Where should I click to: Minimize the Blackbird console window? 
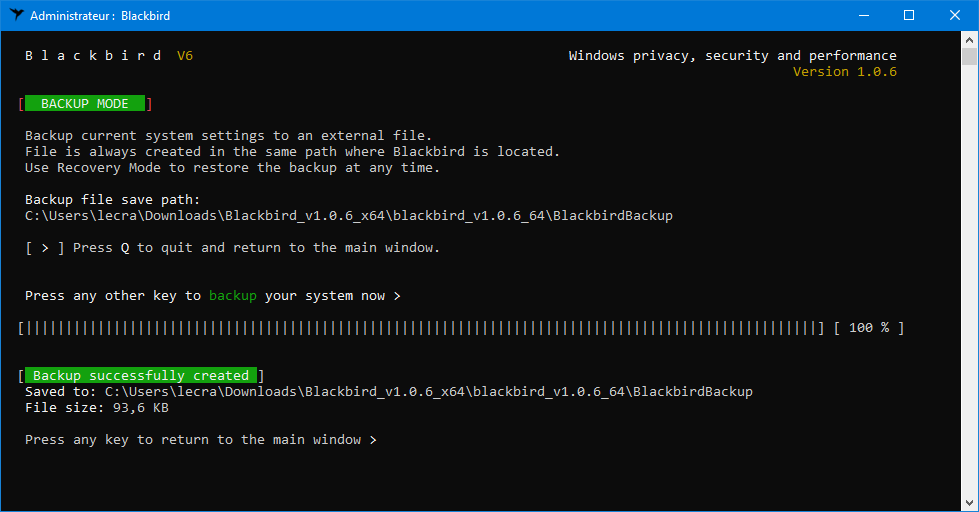click(x=864, y=15)
